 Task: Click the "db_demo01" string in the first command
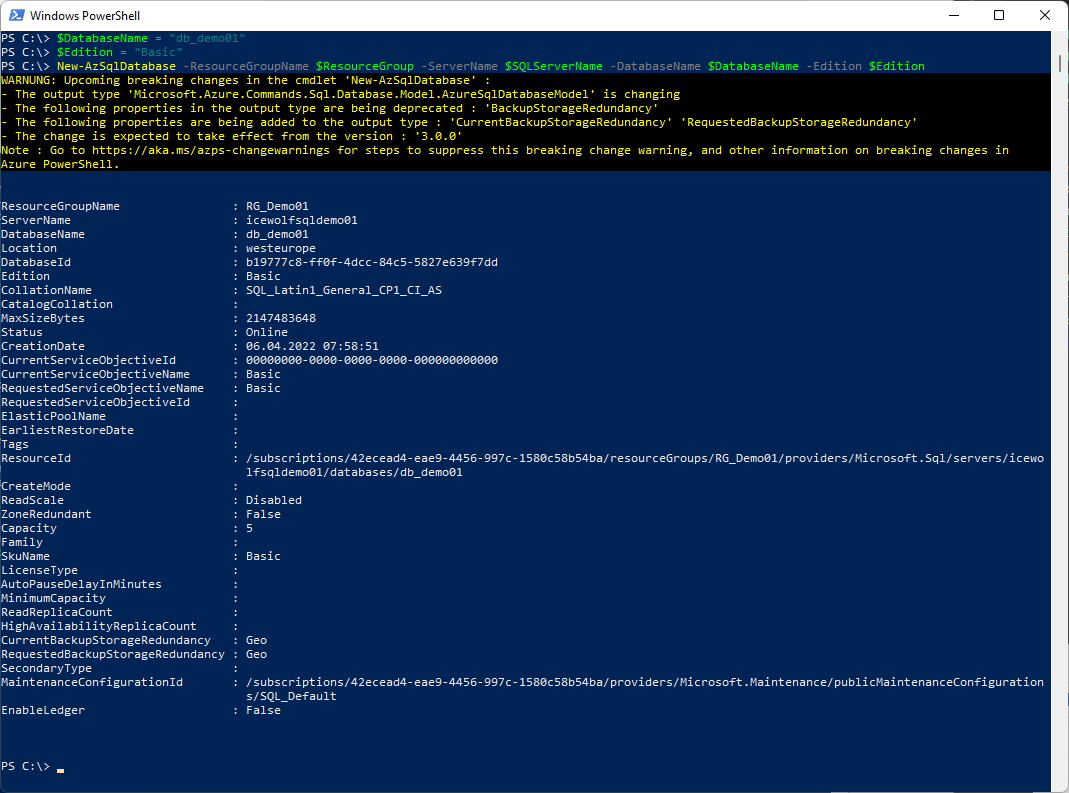click(207, 38)
